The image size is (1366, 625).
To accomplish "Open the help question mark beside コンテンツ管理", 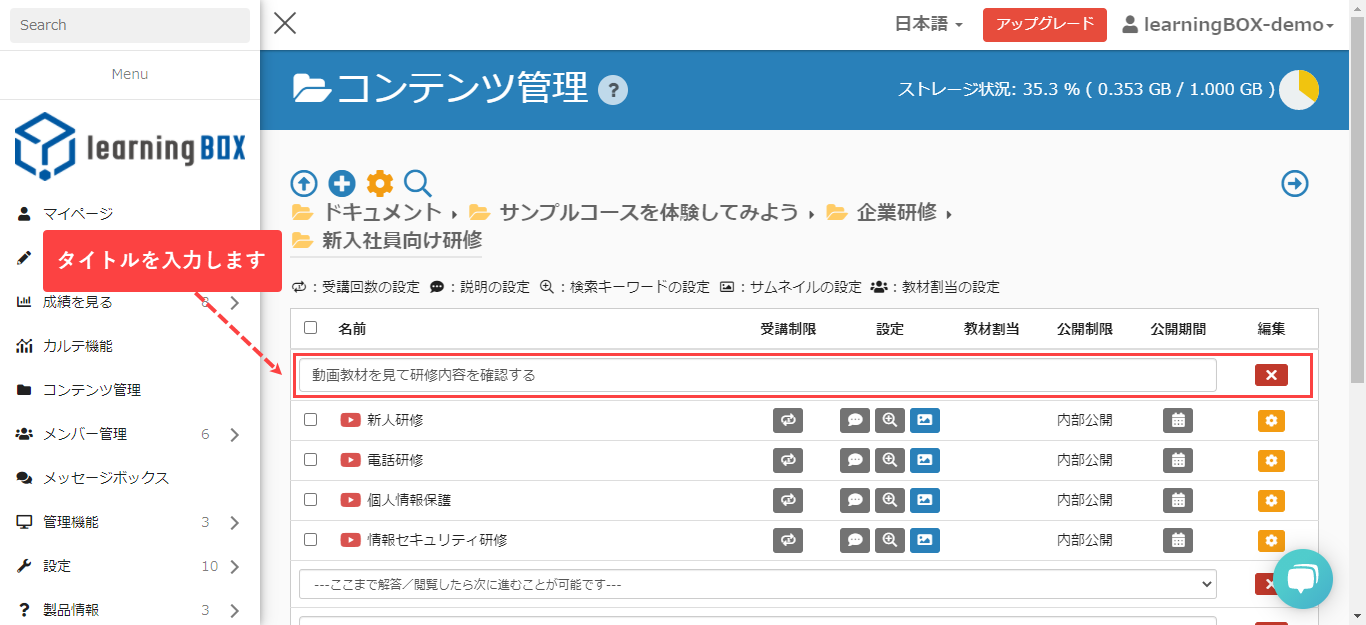I will [x=612, y=91].
